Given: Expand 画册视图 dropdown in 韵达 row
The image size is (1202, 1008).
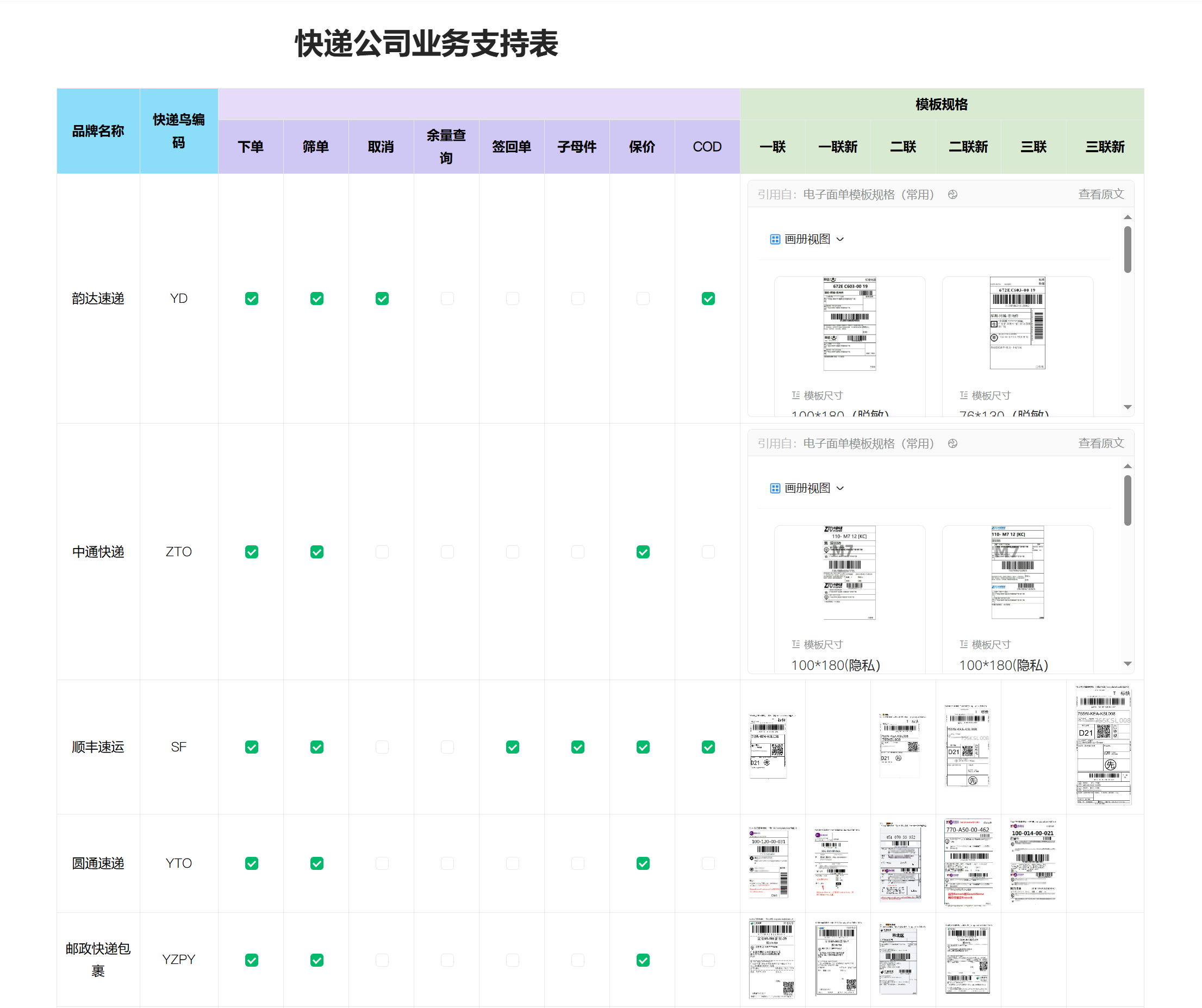Looking at the screenshot, I should point(840,239).
